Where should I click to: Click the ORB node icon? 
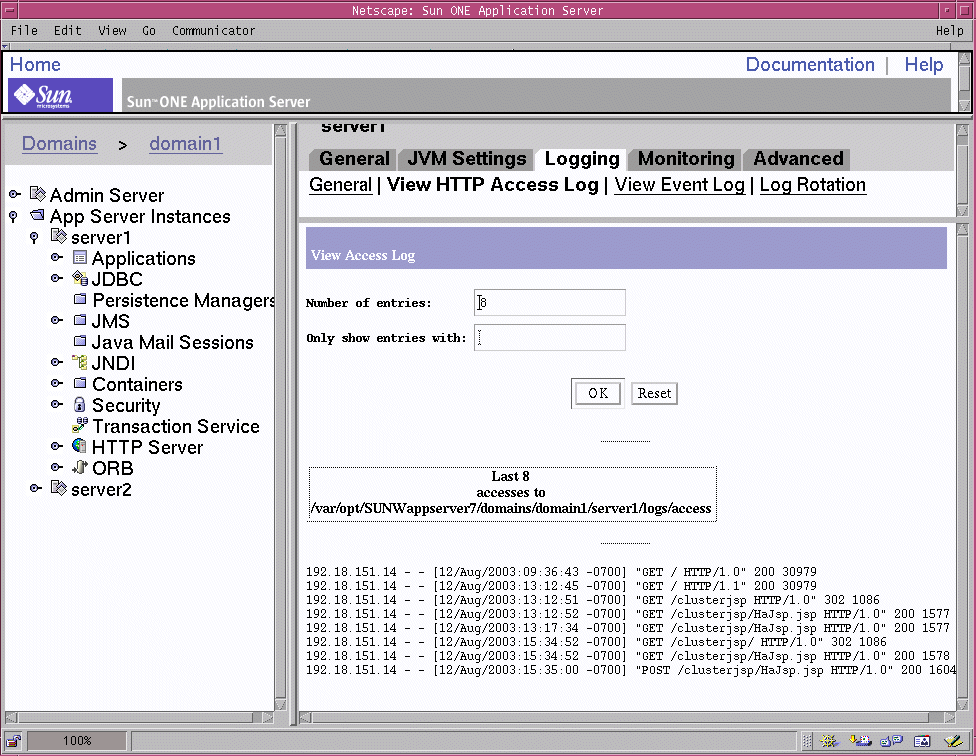tap(79, 467)
